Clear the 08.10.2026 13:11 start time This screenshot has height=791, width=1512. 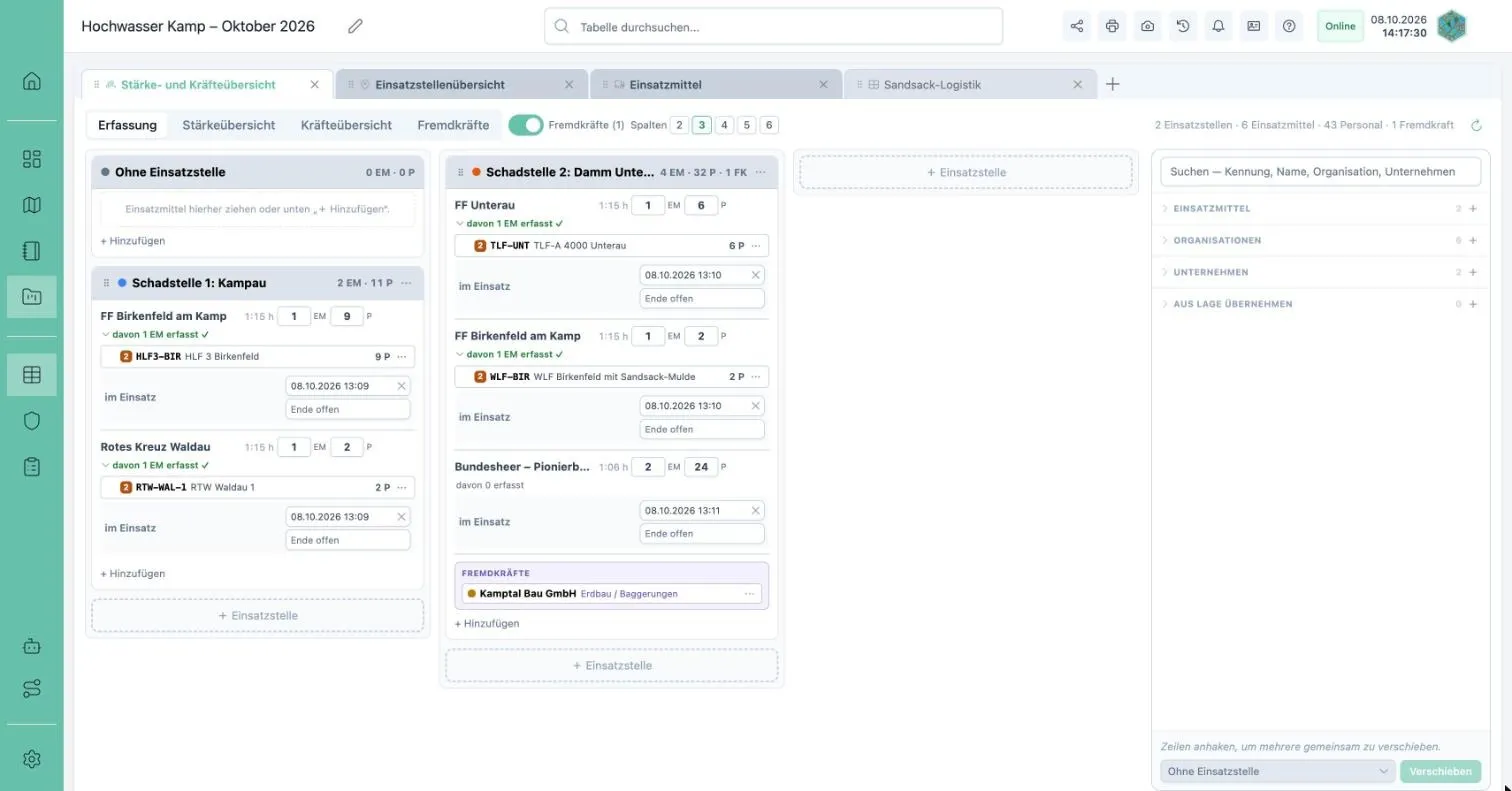(x=756, y=510)
